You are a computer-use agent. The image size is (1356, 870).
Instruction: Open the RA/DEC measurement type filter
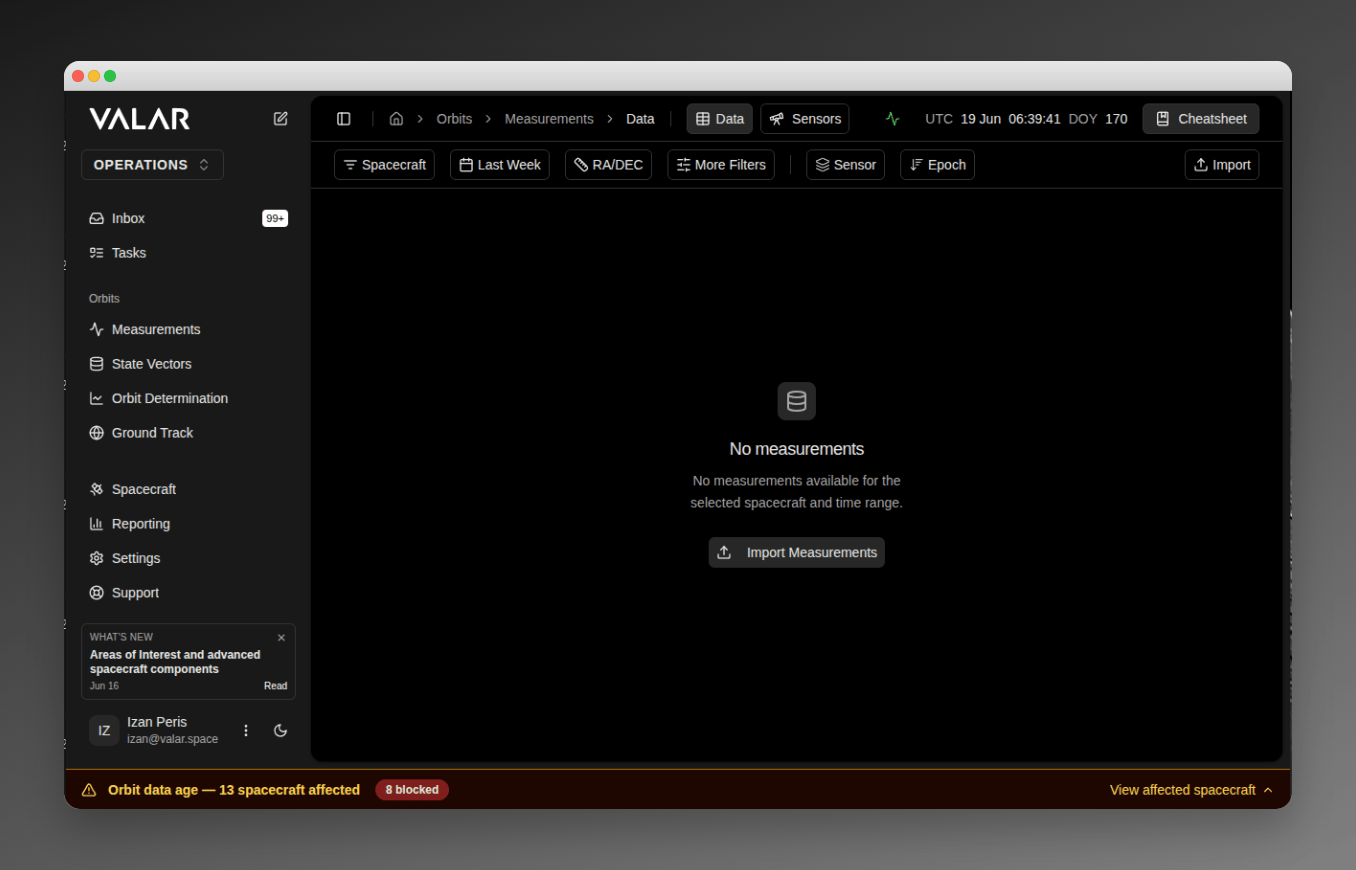(609, 165)
